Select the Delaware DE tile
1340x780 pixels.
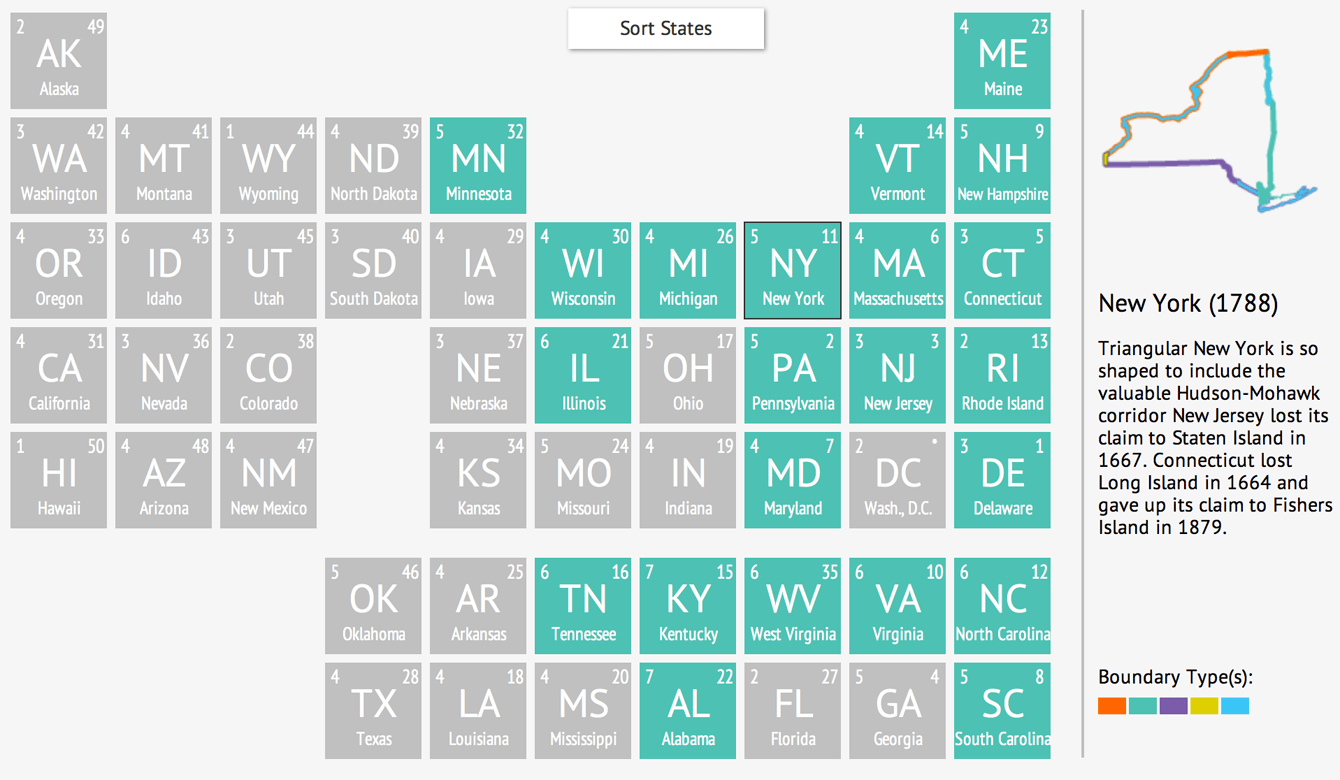pyautogui.click(x=1002, y=480)
